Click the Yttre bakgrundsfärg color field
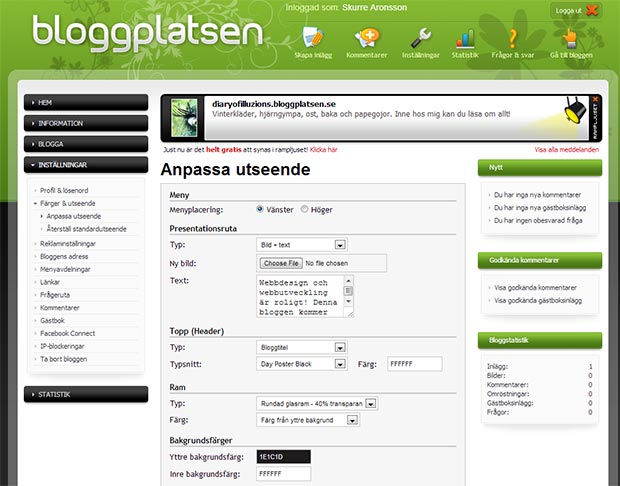 click(283, 456)
